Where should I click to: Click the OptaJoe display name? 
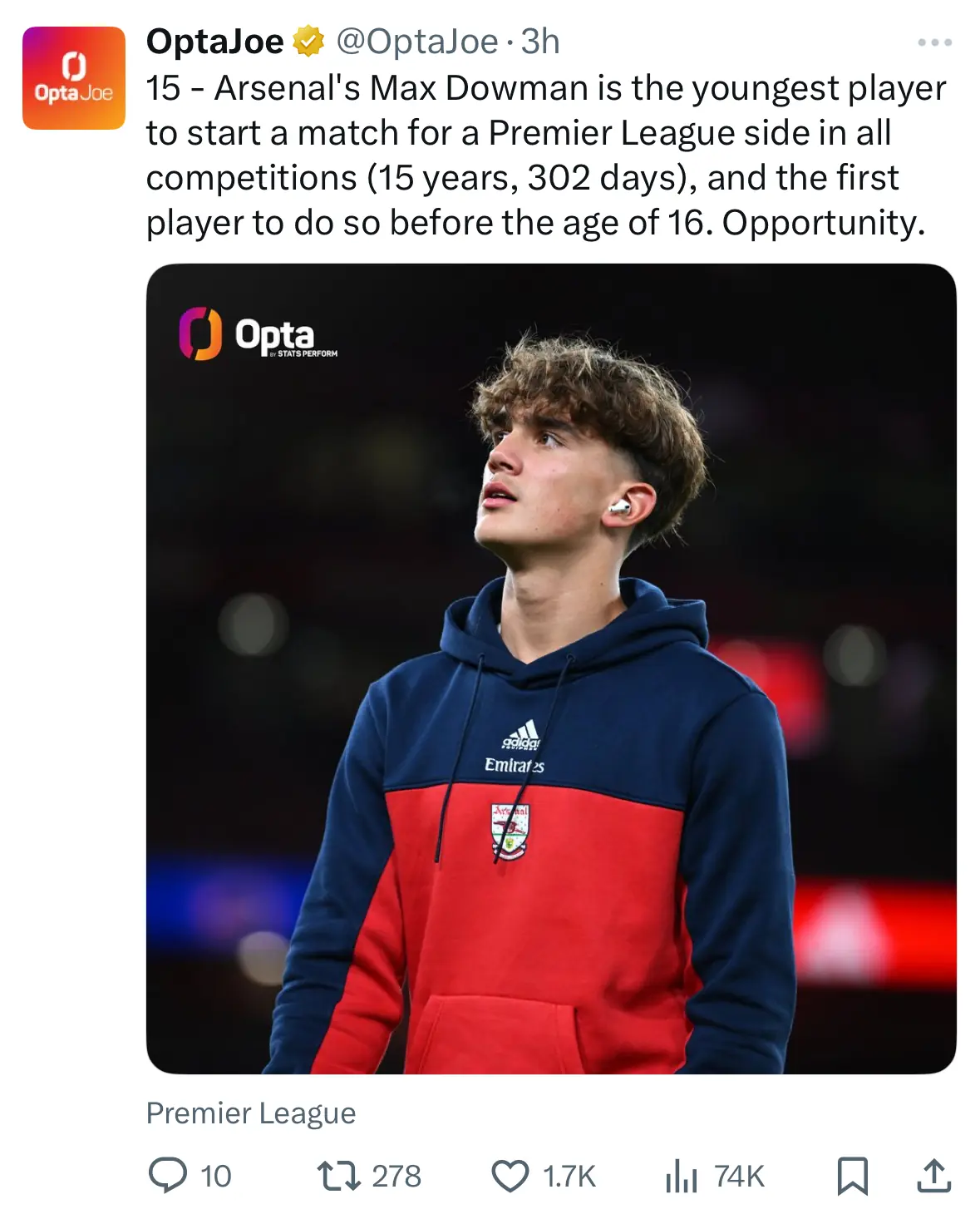point(214,42)
